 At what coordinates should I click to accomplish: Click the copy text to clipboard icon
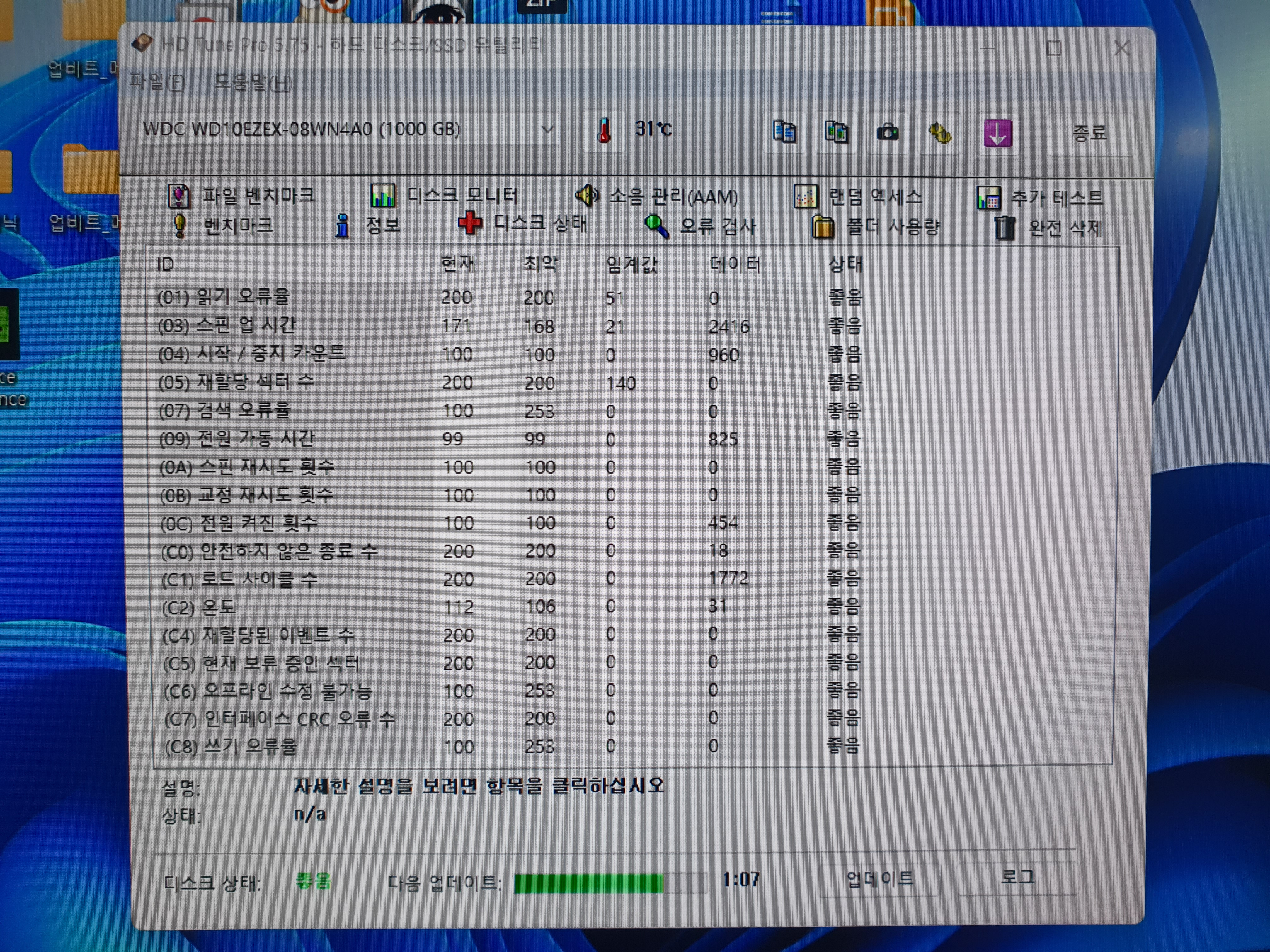(784, 133)
